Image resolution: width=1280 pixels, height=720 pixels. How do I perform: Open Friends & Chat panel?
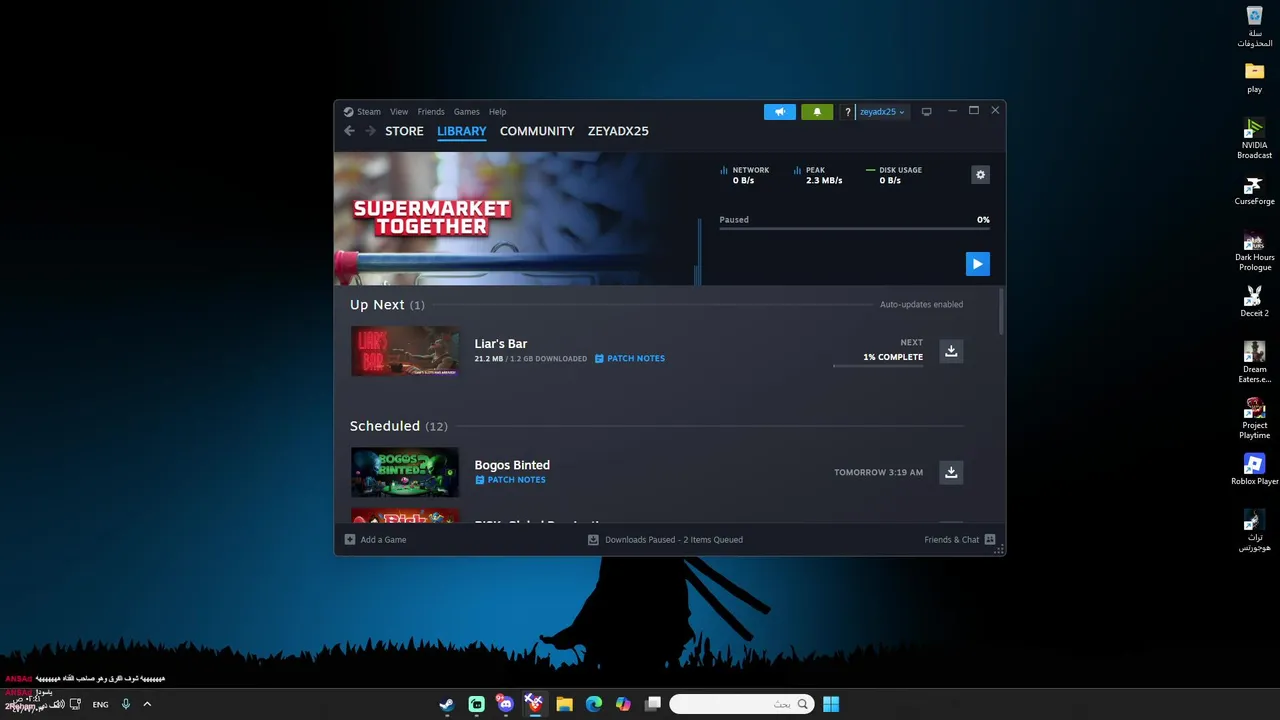click(959, 540)
